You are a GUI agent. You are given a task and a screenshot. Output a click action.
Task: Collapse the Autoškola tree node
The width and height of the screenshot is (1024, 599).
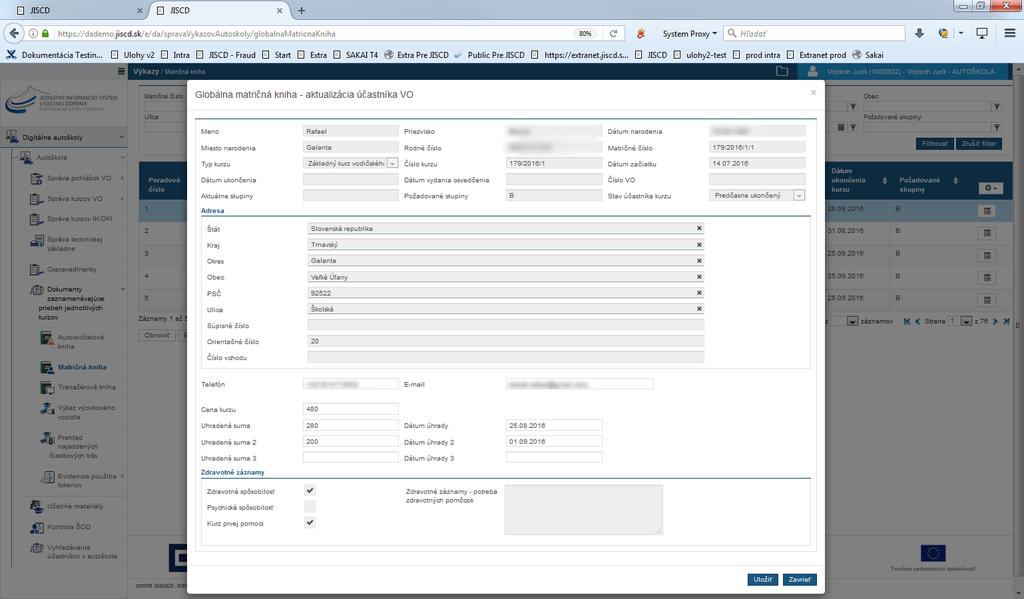point(52,157)
